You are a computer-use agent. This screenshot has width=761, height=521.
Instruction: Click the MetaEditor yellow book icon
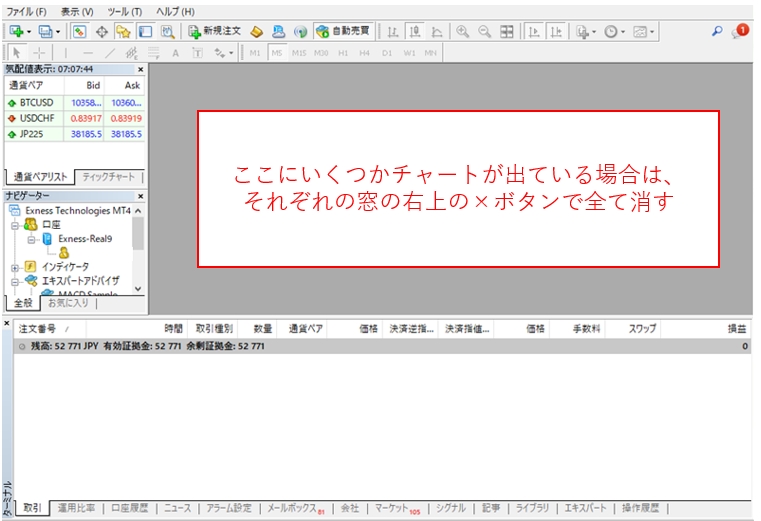pos(257,32)
